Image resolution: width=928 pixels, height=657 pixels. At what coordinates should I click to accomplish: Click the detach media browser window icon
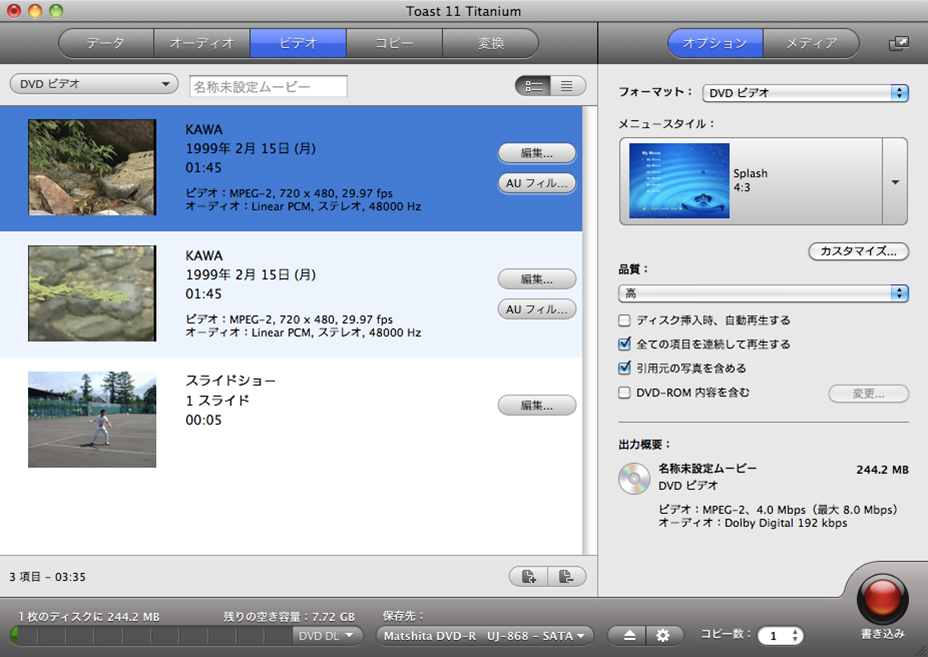pyautogui.click(x=898, y=44)
